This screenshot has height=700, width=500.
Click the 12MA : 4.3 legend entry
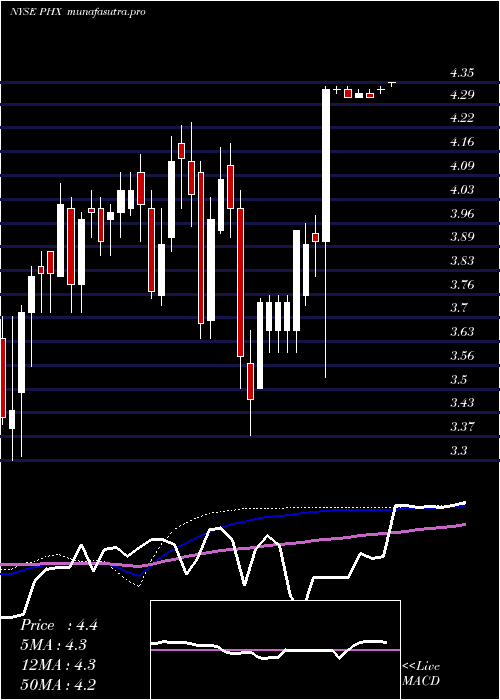click(x=58, y=664)
